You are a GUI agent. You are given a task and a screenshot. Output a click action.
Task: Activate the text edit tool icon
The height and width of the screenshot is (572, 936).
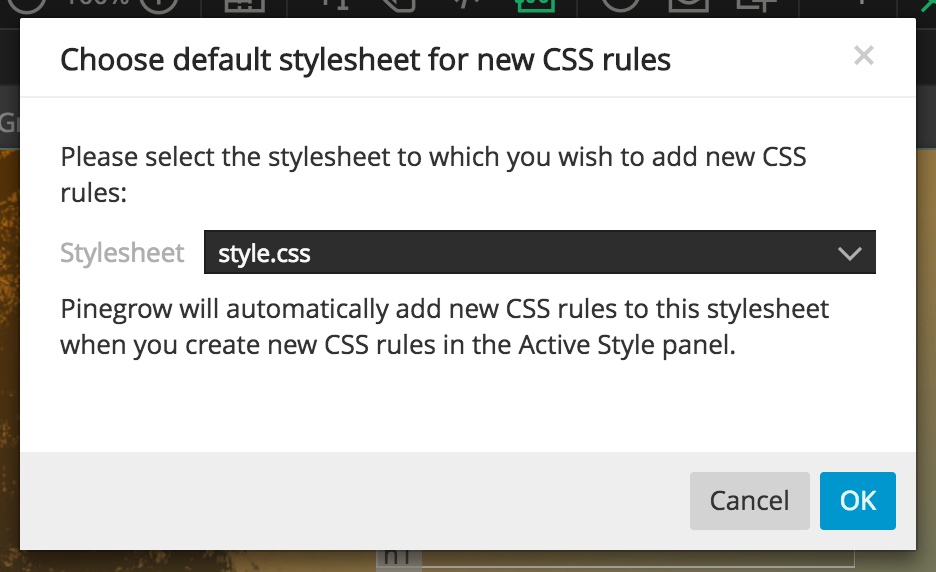tap(335, 5)
